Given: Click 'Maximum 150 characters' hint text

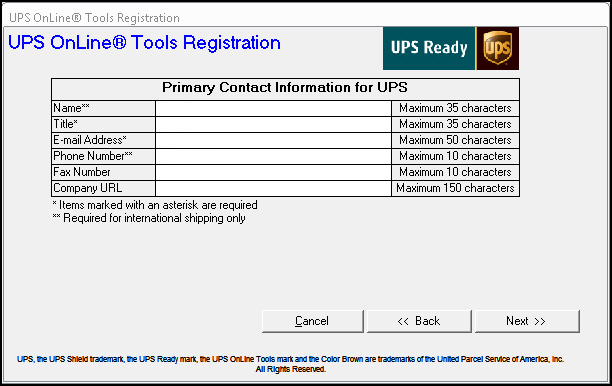Looking at the screenshot, I should [455, 188].
